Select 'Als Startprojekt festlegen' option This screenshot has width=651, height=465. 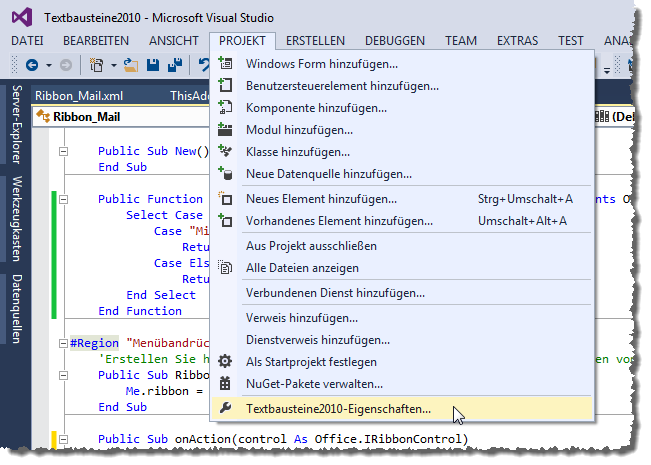coord(311,361)
